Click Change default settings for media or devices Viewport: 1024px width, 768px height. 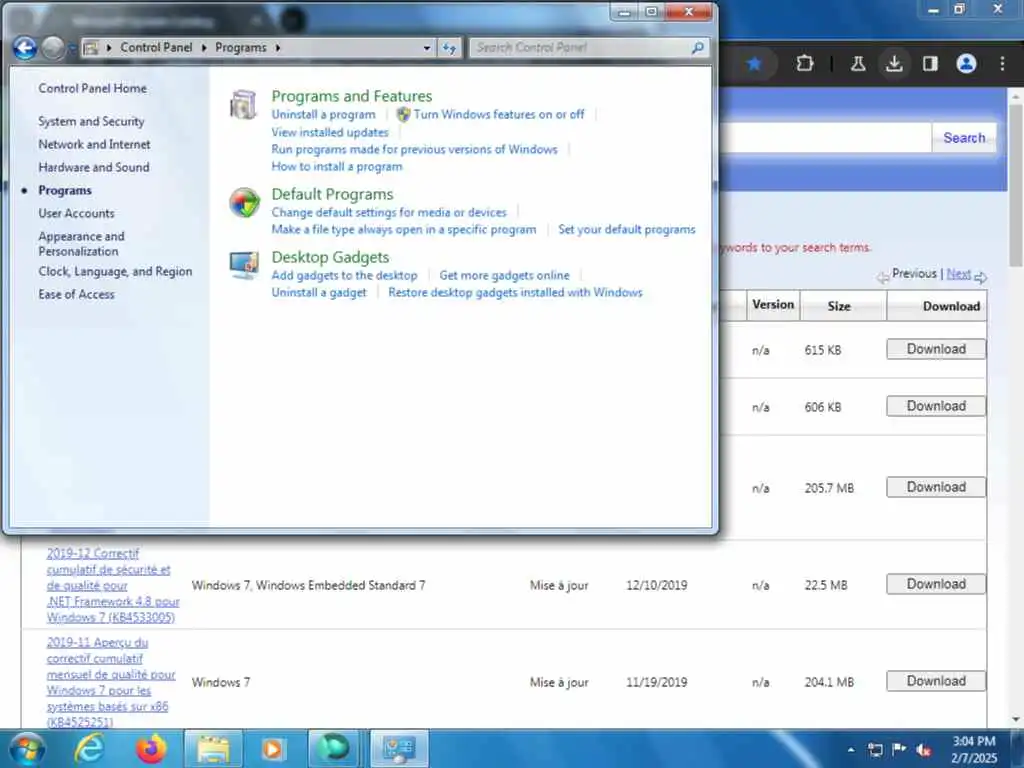click(389, 212)
